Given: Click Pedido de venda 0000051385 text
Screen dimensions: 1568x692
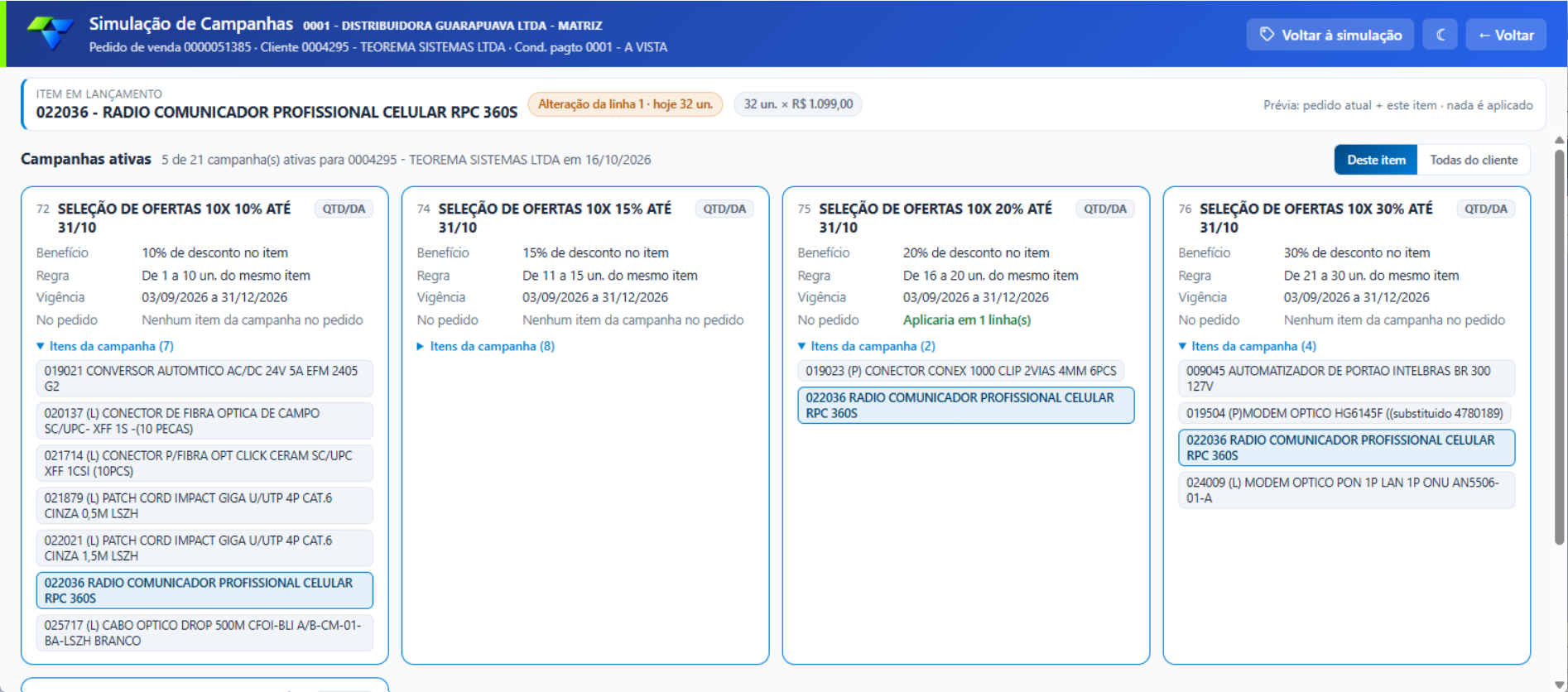Looking at the screenshot, I should [170, 47].
